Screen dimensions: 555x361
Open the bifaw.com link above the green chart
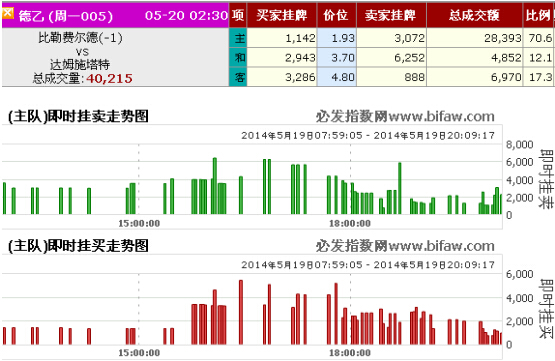click(441, 116)
